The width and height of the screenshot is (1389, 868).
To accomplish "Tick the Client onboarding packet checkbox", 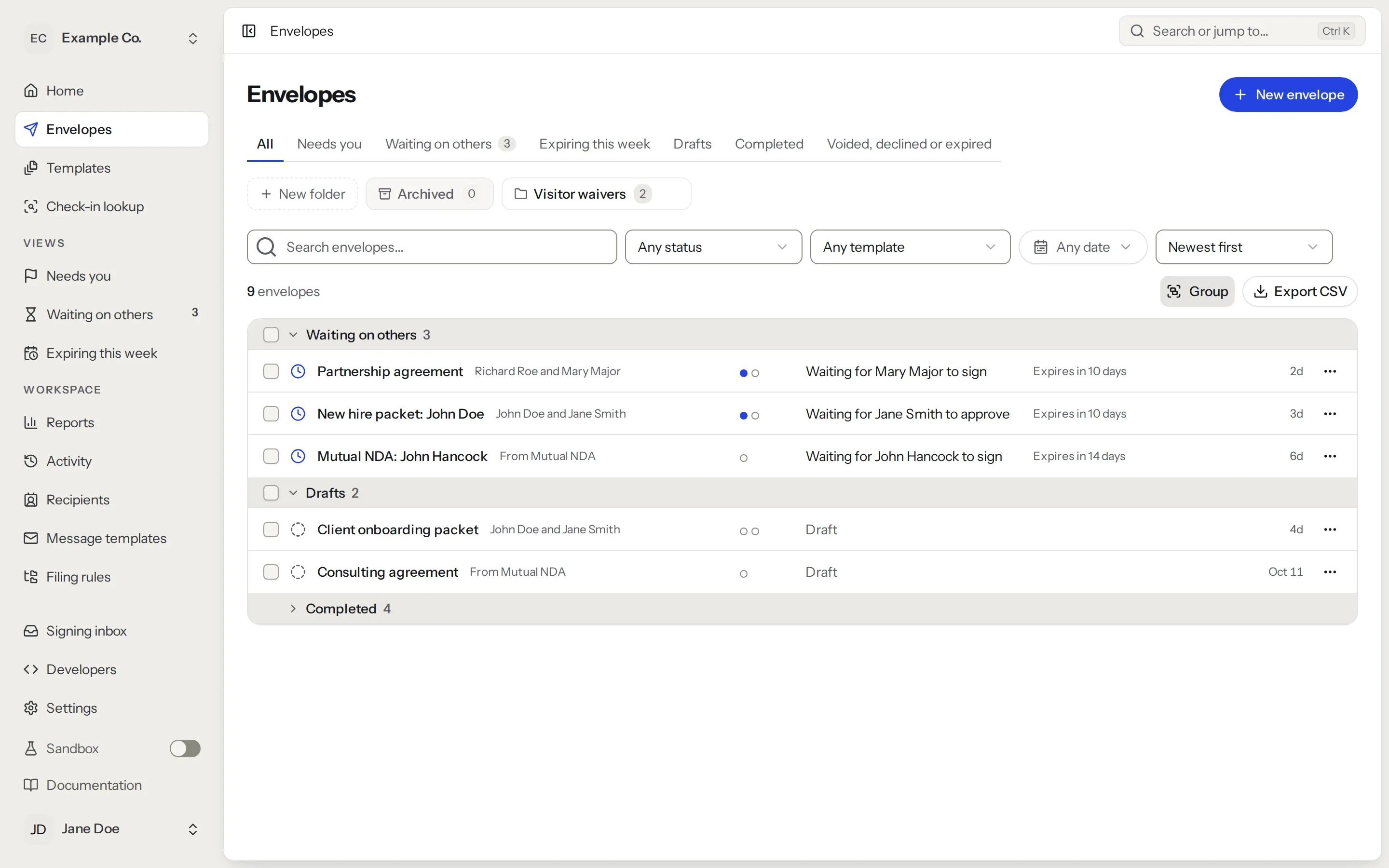I will pos(271,529).
